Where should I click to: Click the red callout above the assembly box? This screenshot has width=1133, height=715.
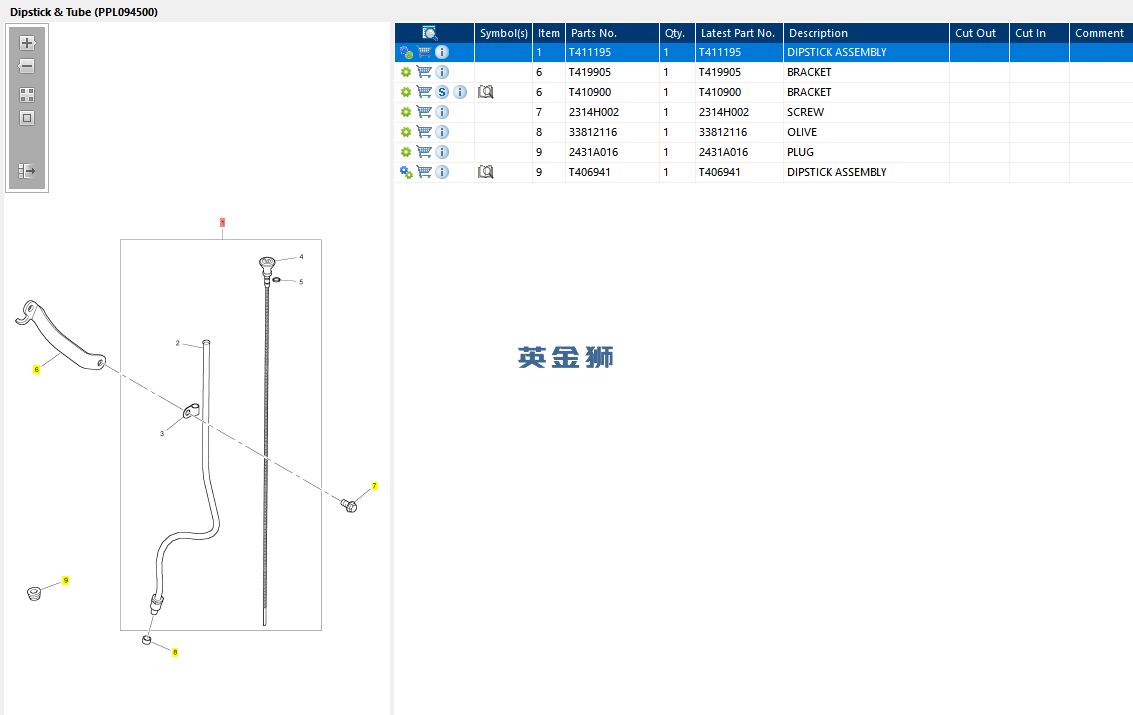(x=223, y=222)
